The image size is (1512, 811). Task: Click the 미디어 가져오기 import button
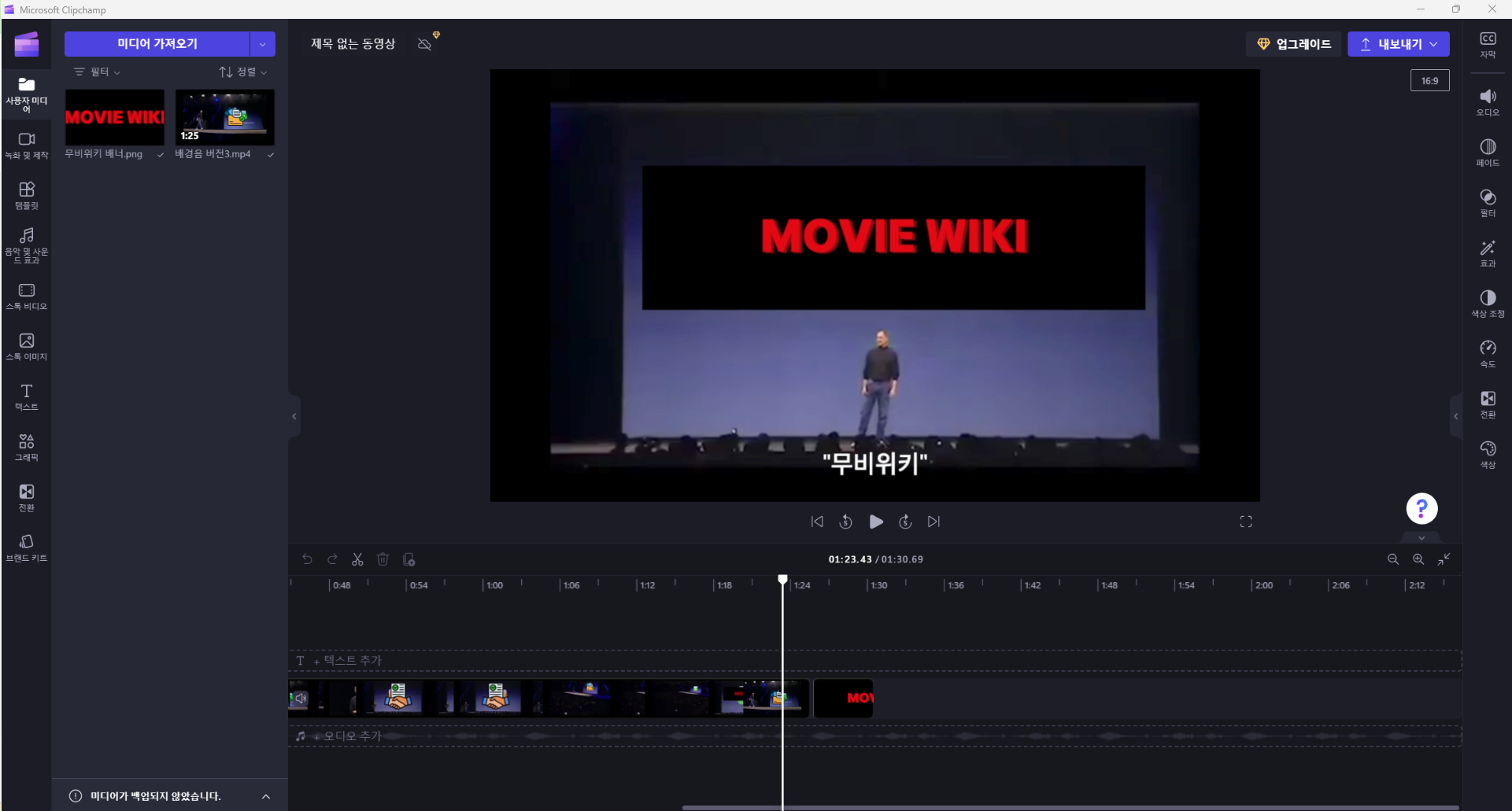157,44
